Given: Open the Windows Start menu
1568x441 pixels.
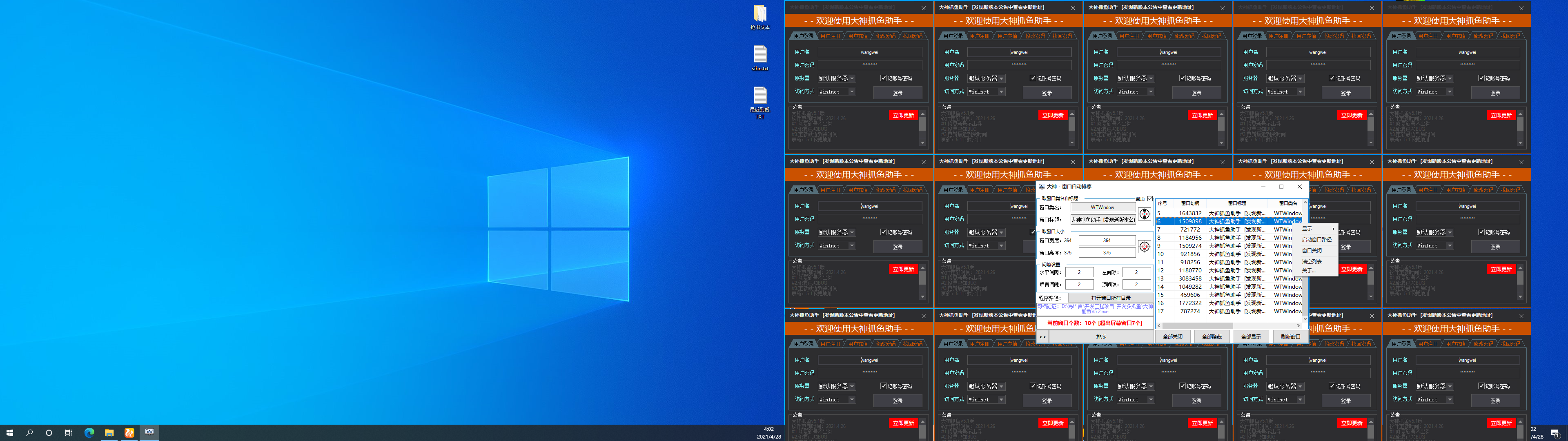Looking at the screenshot, I should [10, 432].
